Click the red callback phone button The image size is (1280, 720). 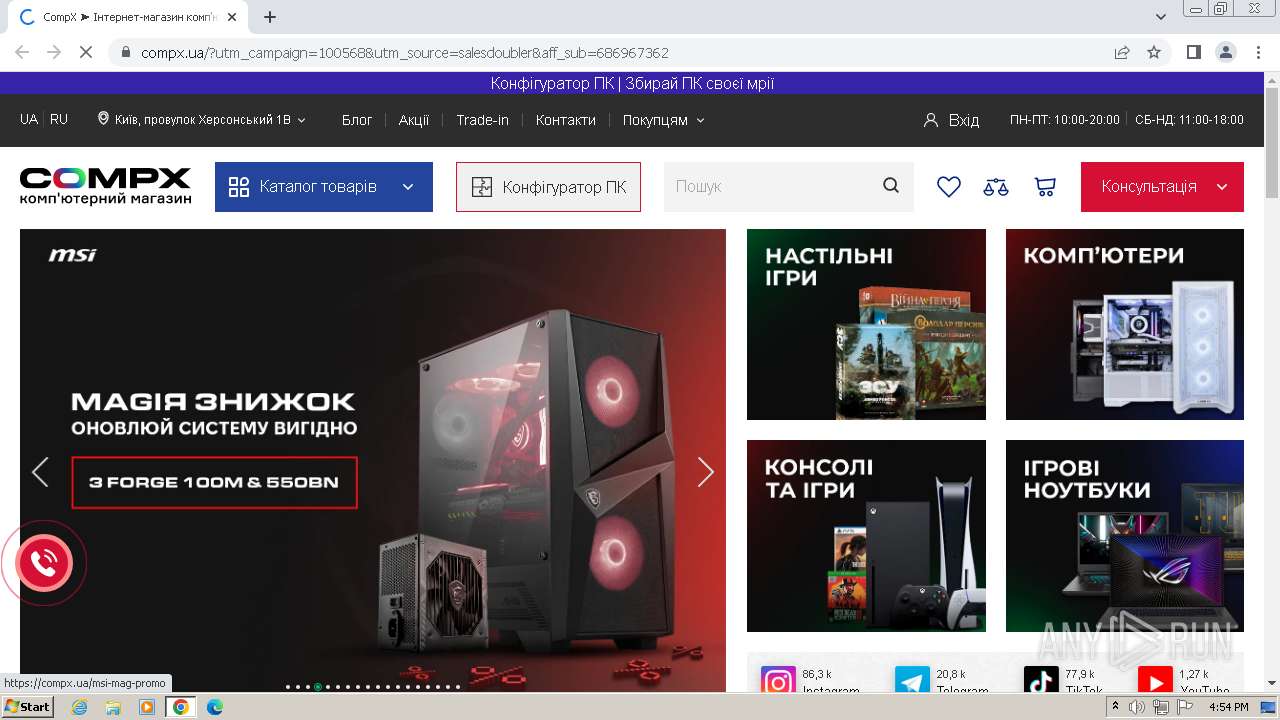[43, 564]
